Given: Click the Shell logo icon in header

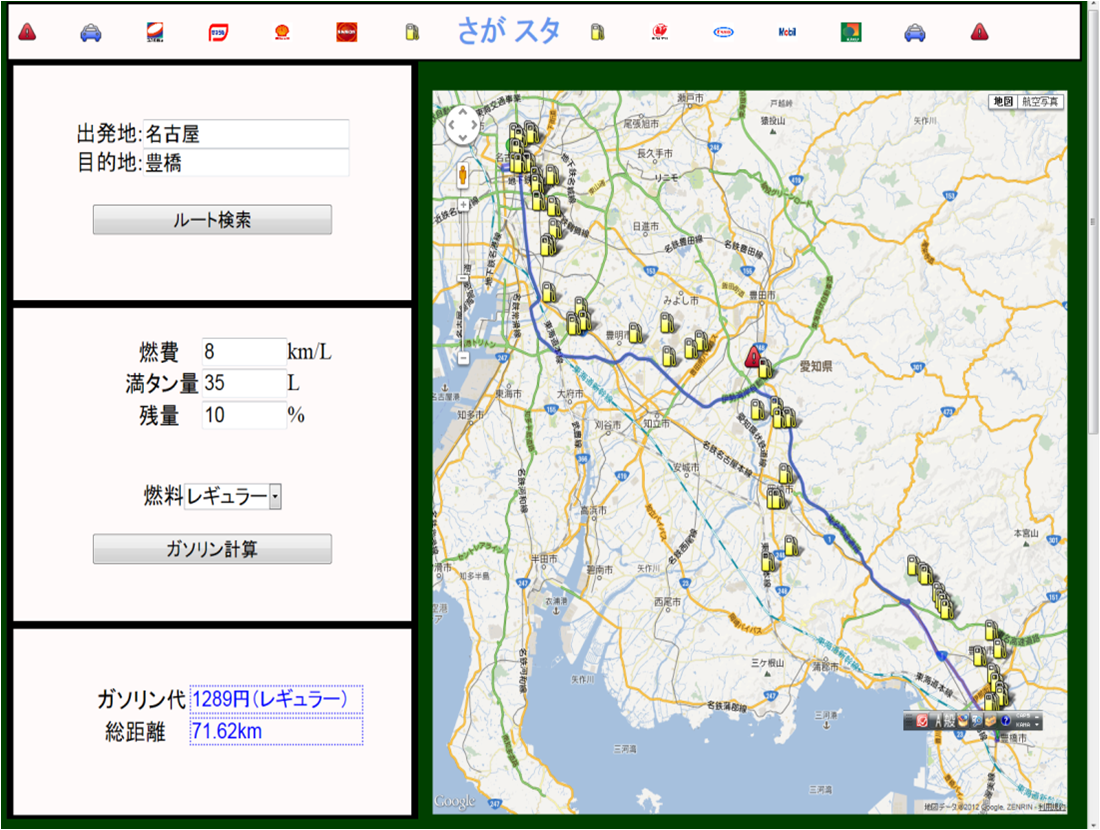Looking at the screenshot, I should (282, 33).
